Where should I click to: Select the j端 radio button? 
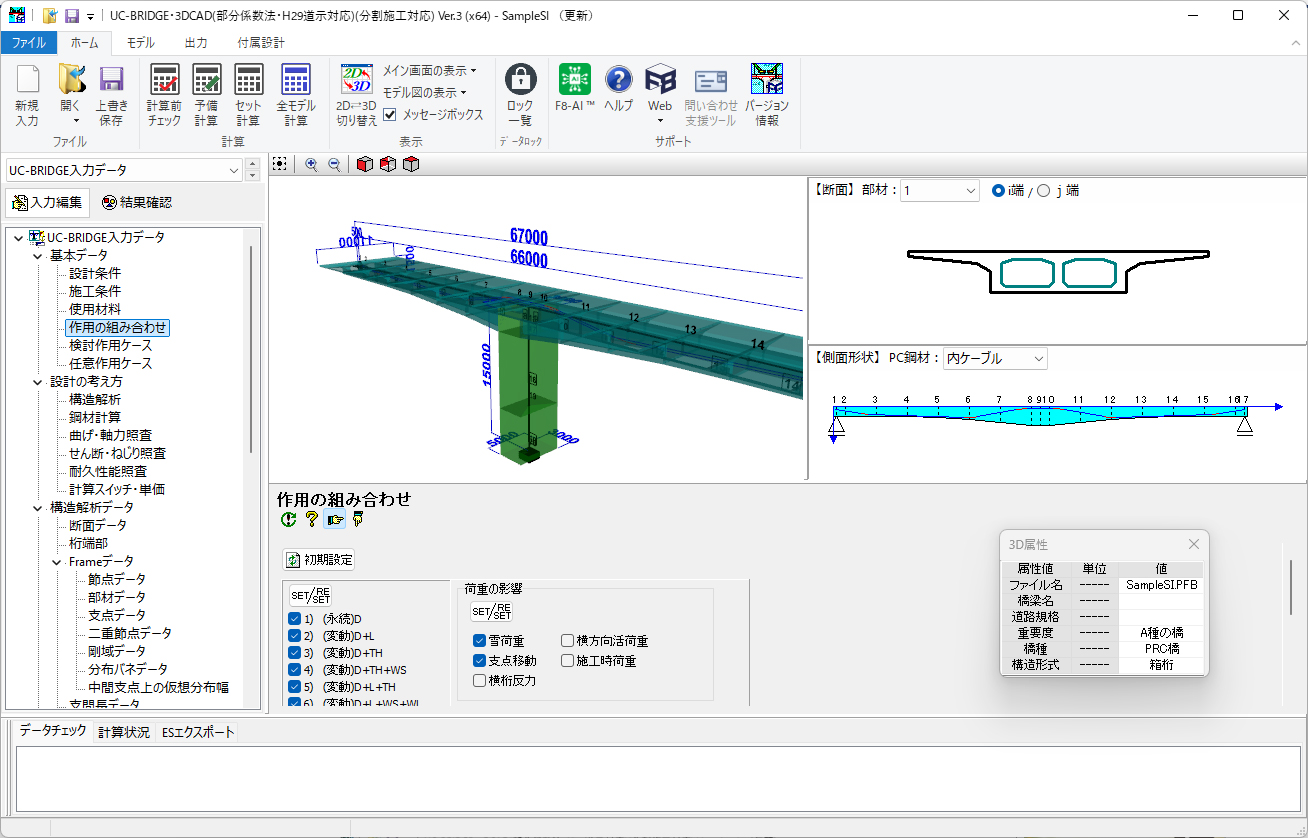pyautogui.click(x=1044, y=191)
